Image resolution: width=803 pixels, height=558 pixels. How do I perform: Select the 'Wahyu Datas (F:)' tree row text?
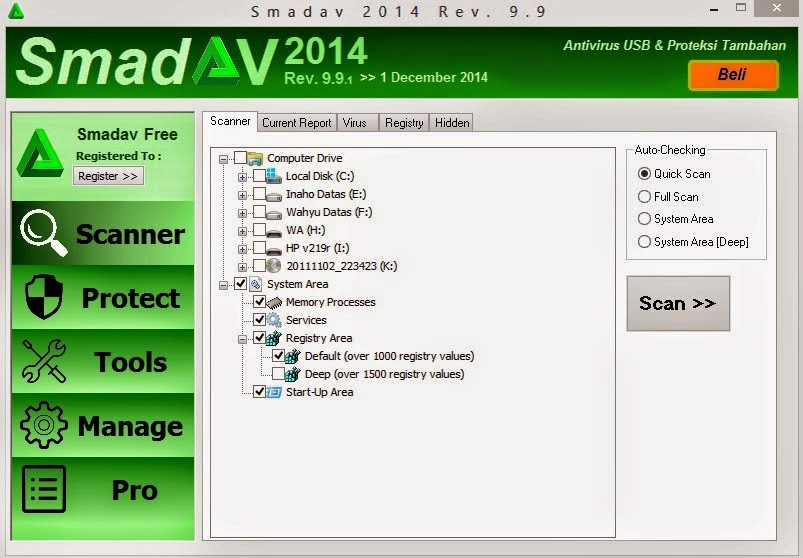[329, 212]
